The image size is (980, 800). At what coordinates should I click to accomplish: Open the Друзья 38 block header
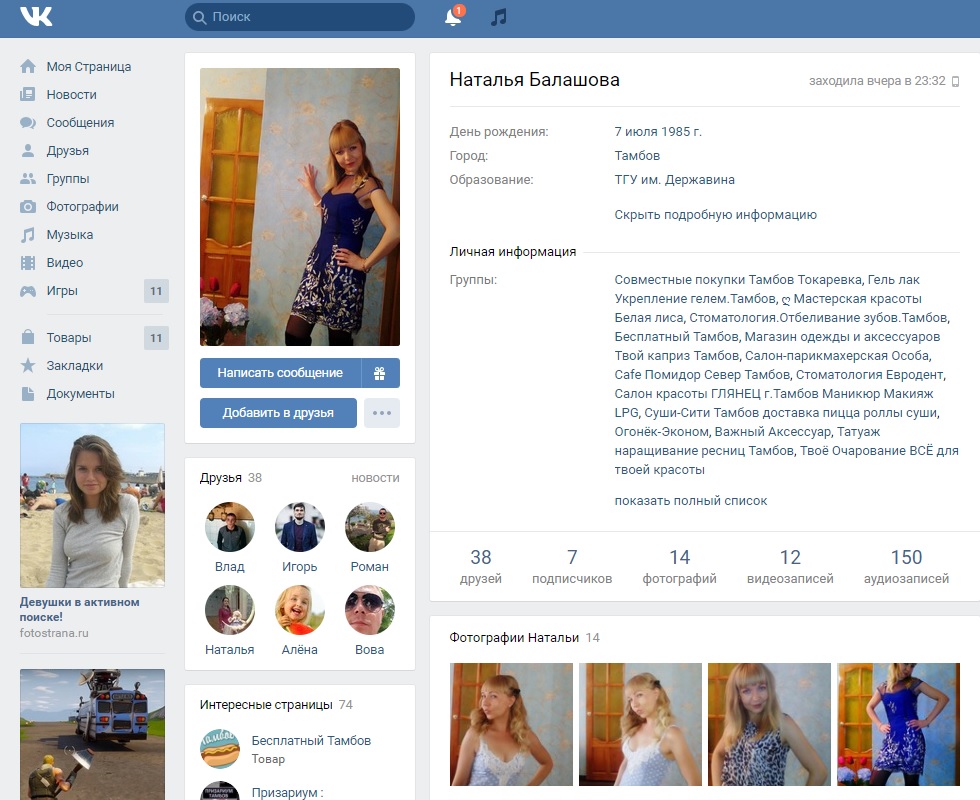click(231, 478)
